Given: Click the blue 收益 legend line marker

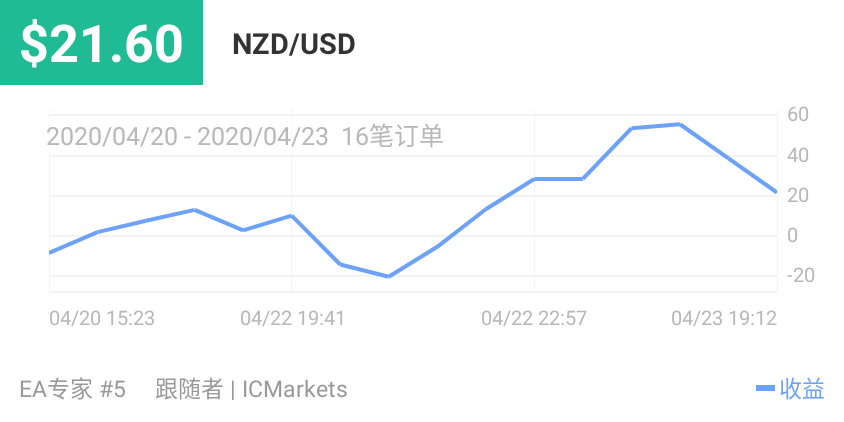Looking at the screenshot, I should (766, 389).
